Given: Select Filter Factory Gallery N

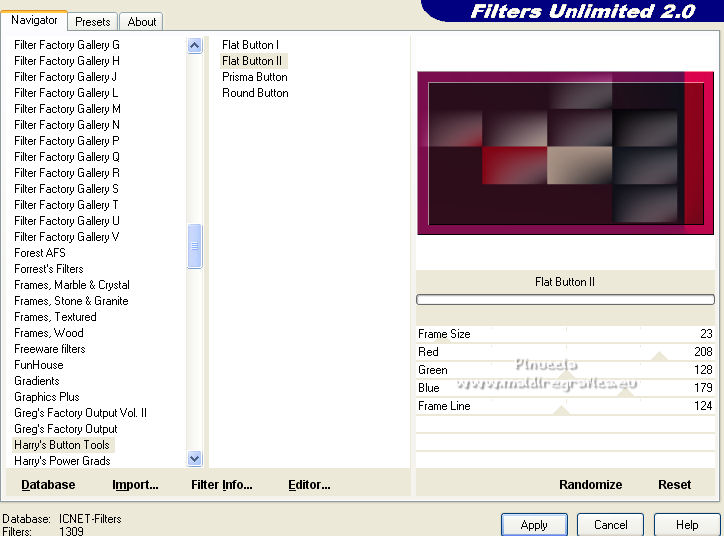Looking at the screenshot, I should point(67,125).
